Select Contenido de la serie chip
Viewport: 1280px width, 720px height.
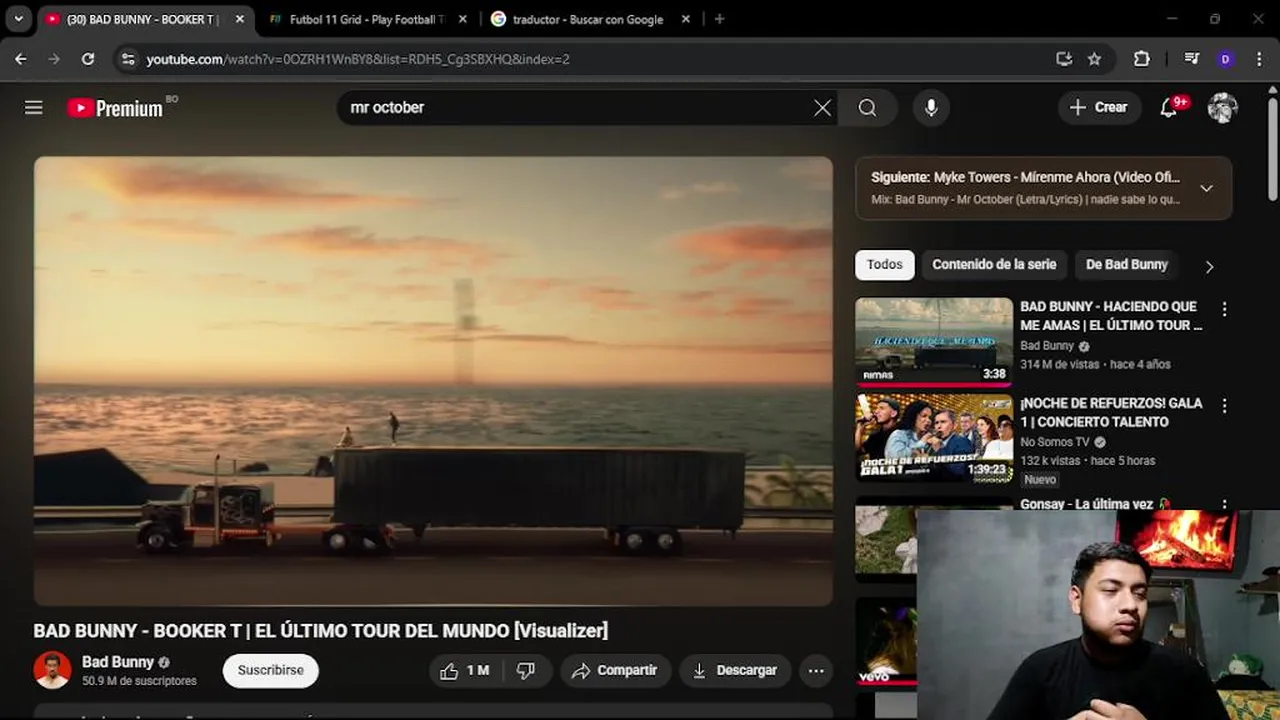click(994, 265)
